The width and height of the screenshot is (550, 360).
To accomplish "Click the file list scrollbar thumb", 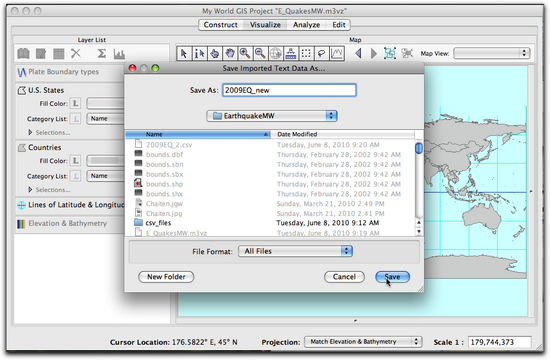I will click(418, 148).
